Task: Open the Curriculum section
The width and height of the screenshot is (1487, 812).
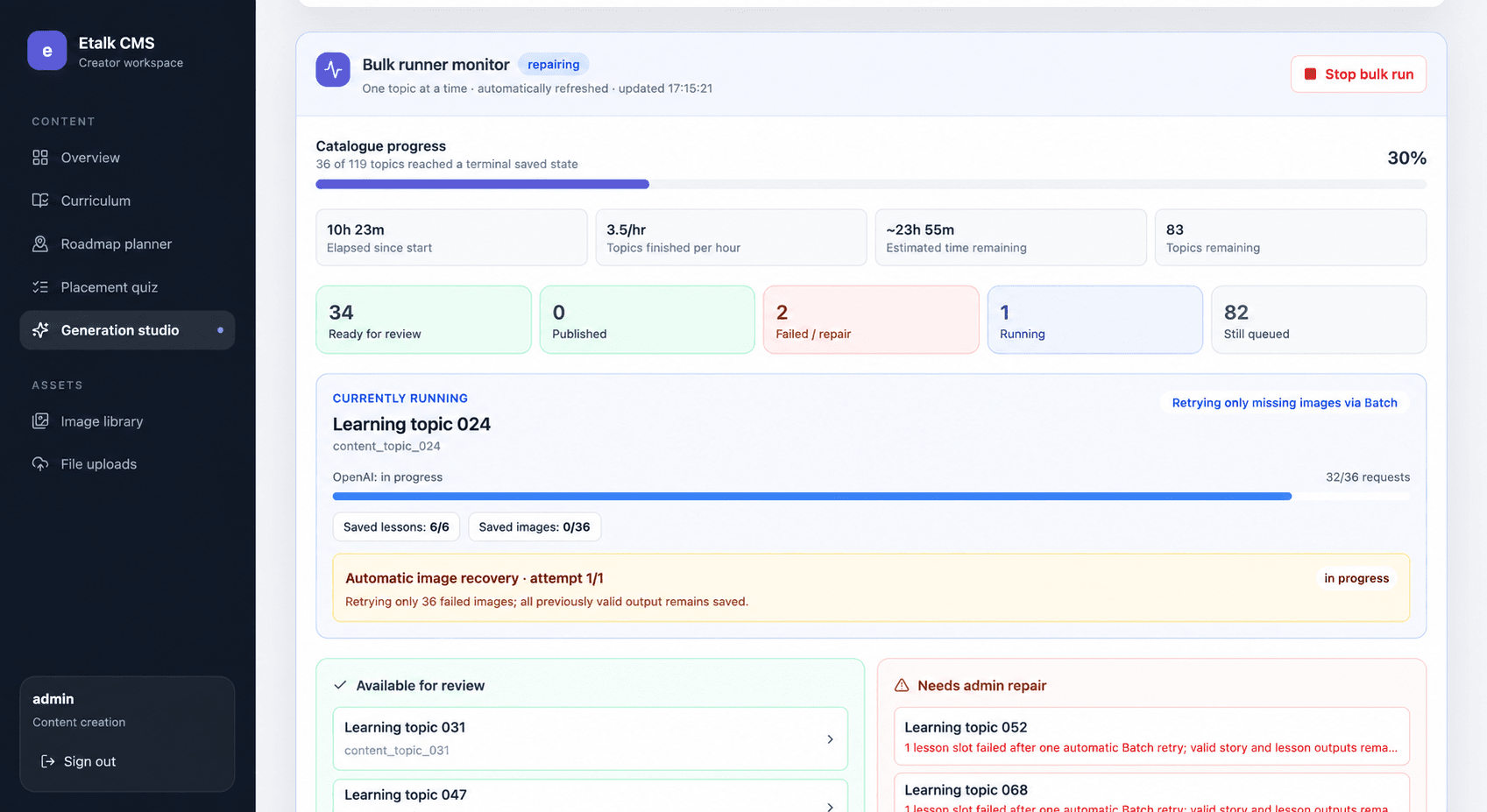Action: [x=127, y=201]
